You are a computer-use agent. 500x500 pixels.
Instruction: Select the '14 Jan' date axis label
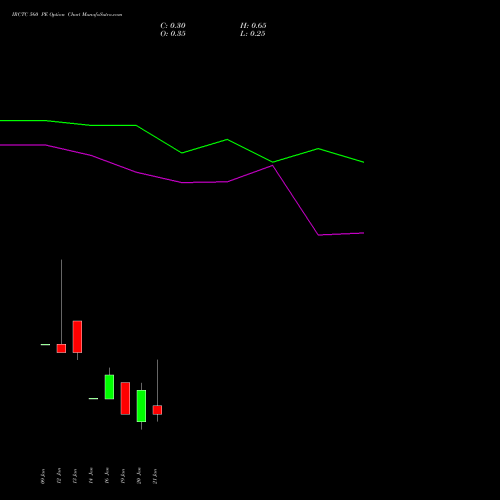coord(91,476)
